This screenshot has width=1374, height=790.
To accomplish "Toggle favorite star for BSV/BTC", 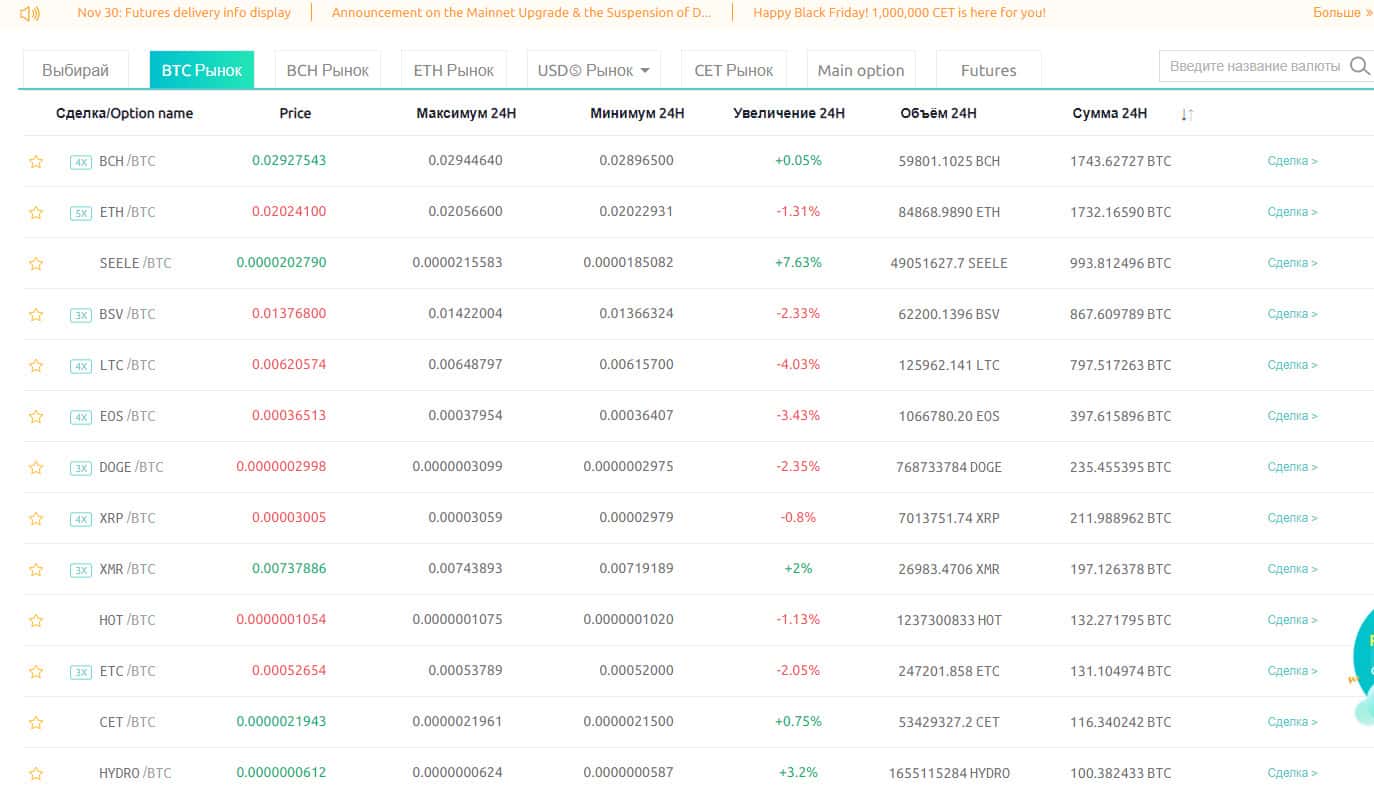I will [x=36, y=314].
